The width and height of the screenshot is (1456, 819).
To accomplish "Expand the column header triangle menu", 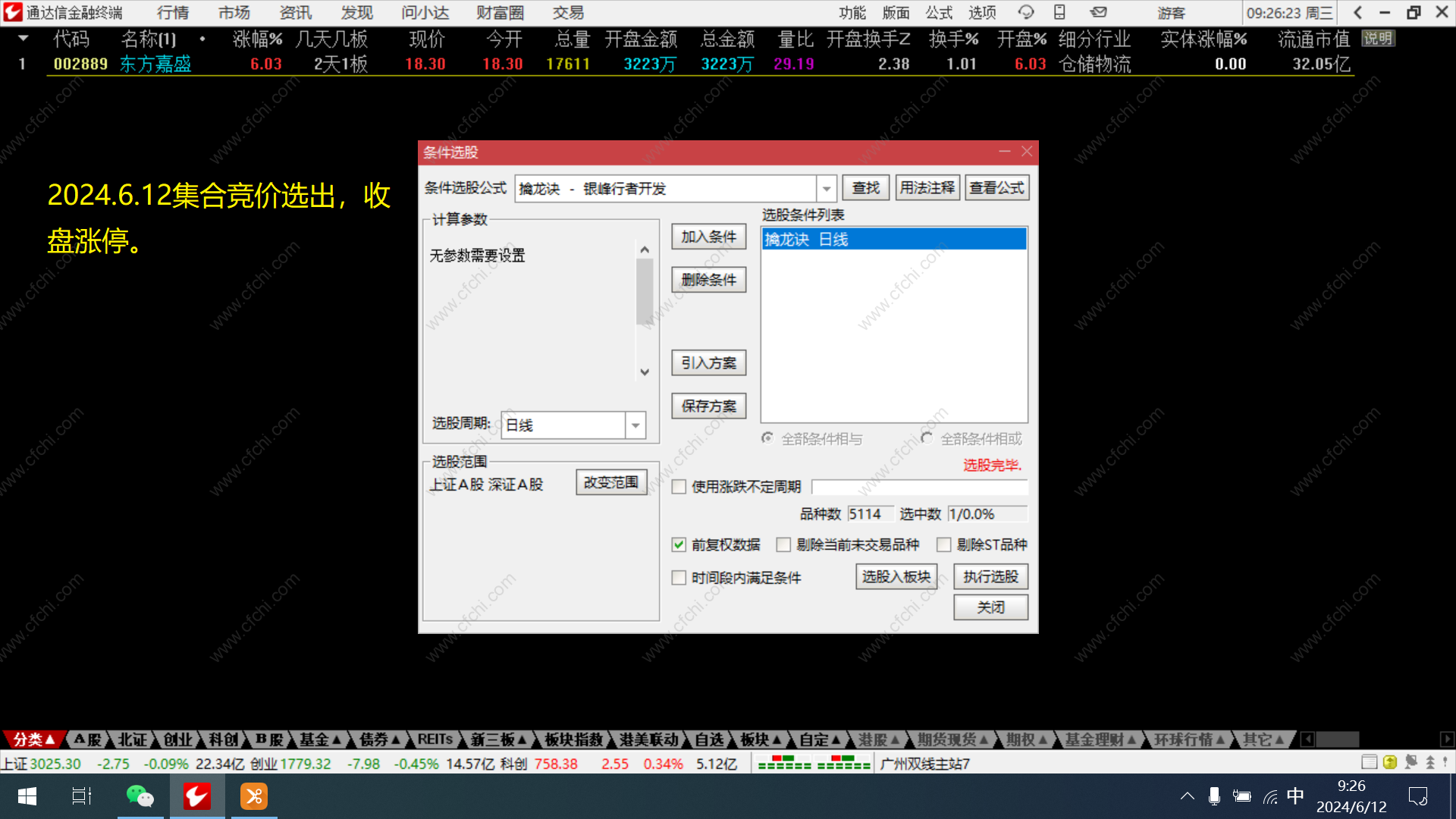I will pyautogui.click(x=23, y=38).
